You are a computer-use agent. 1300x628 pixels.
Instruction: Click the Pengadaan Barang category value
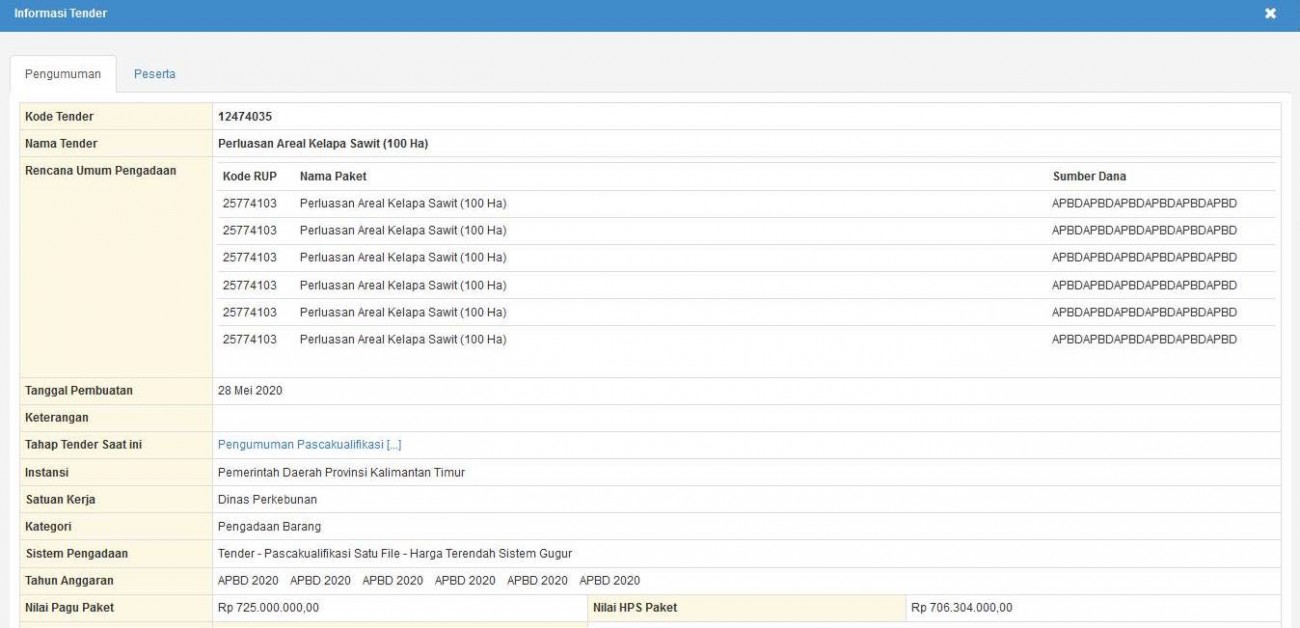pyautogui.click(x=269, y=527)
